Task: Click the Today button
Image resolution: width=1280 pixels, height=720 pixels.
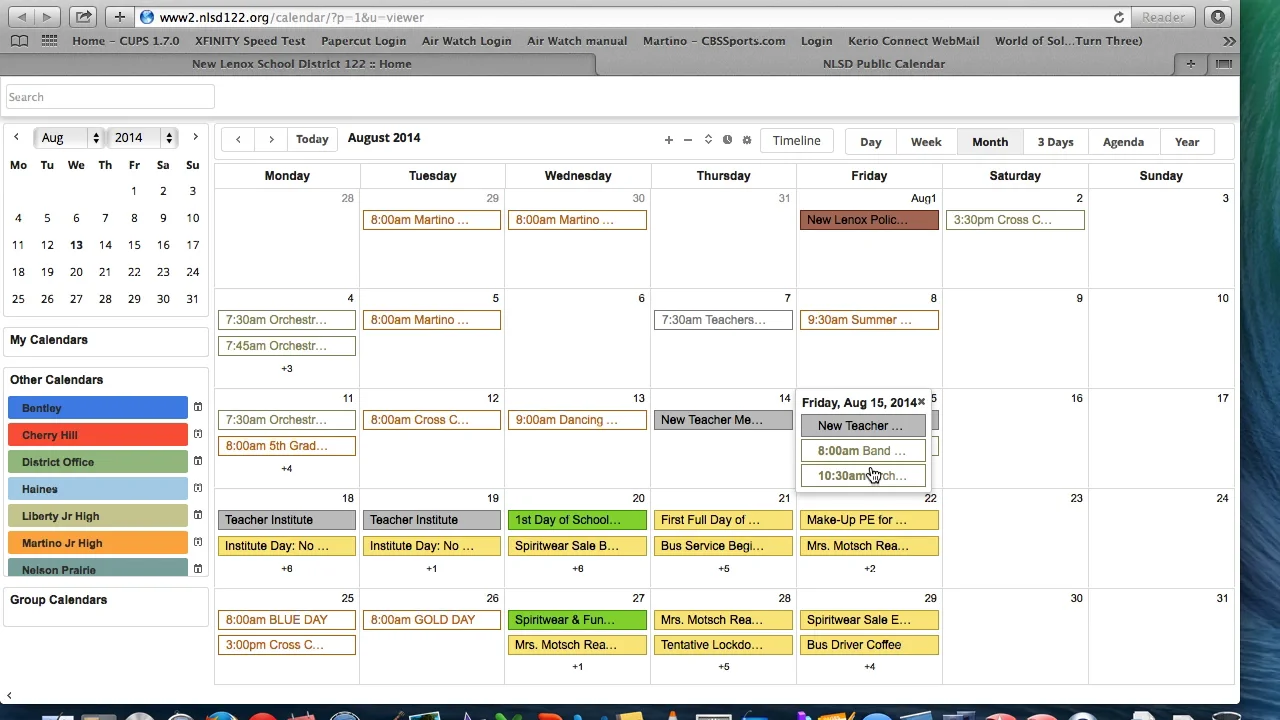Action: point(312,140)
